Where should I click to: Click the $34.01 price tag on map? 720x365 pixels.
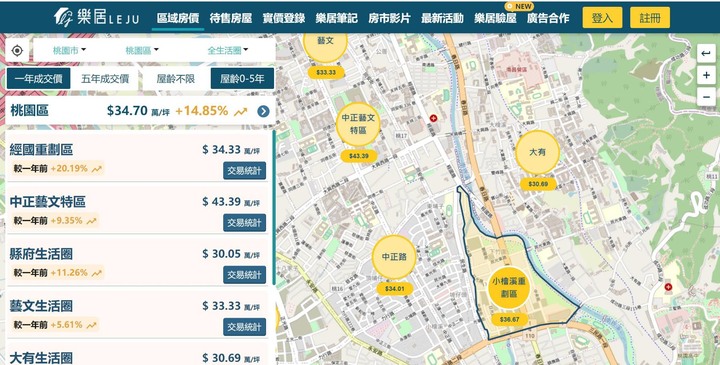[x=394, y=289]
